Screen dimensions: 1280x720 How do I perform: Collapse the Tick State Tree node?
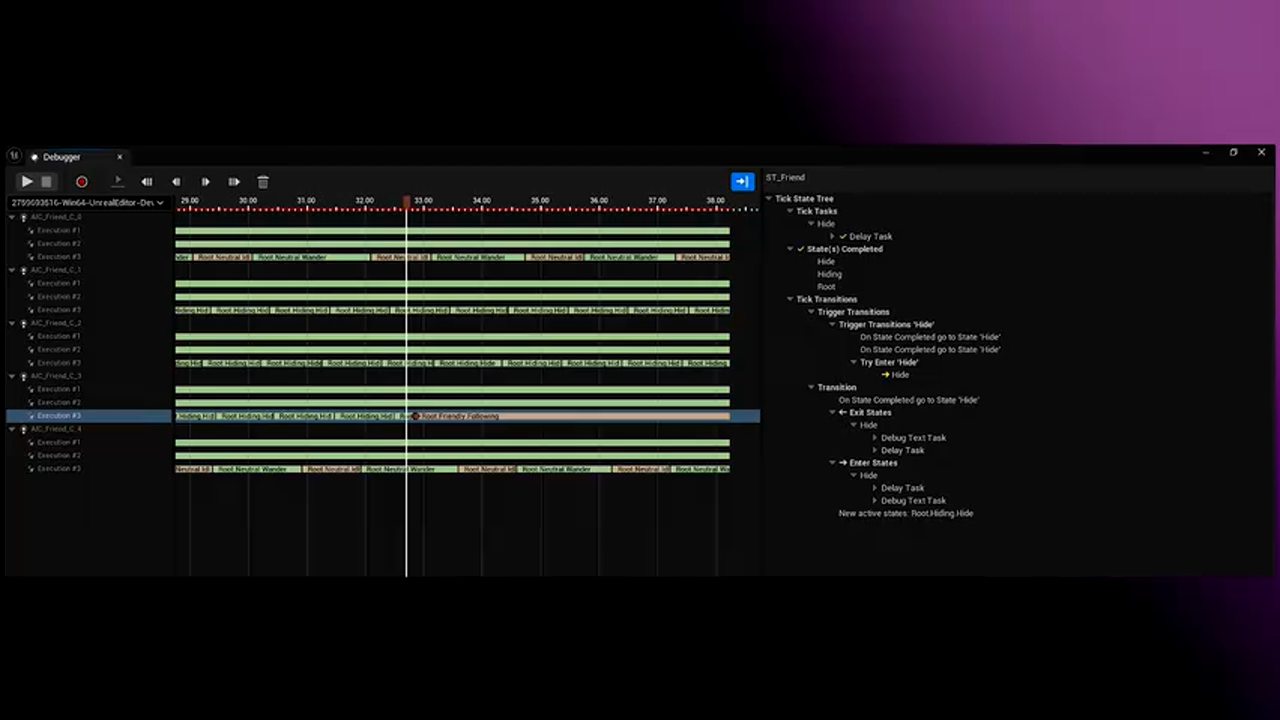[x=768, y=198]
